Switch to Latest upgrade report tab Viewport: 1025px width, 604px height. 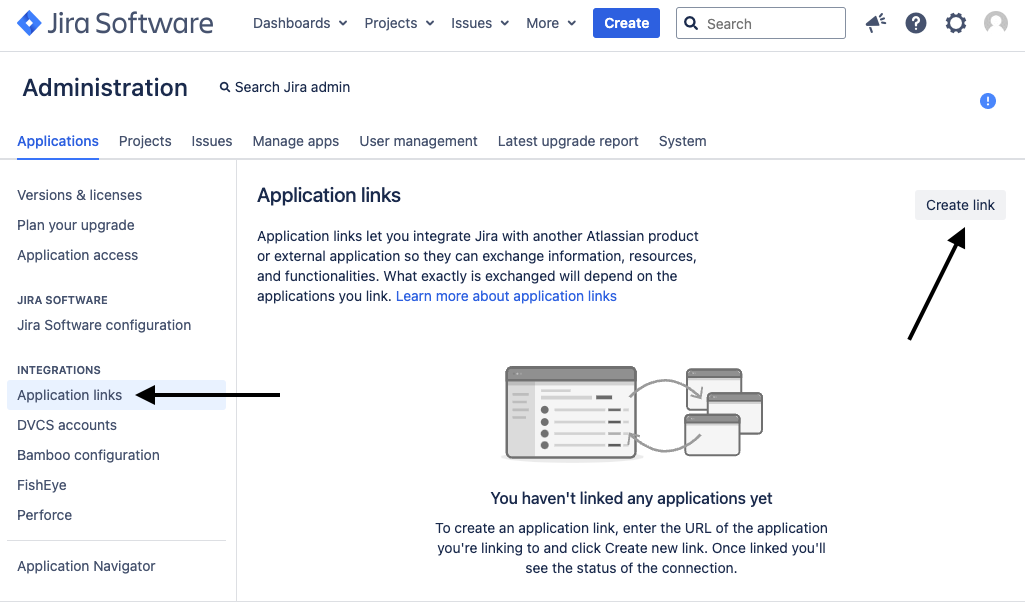tap(568, 141)
